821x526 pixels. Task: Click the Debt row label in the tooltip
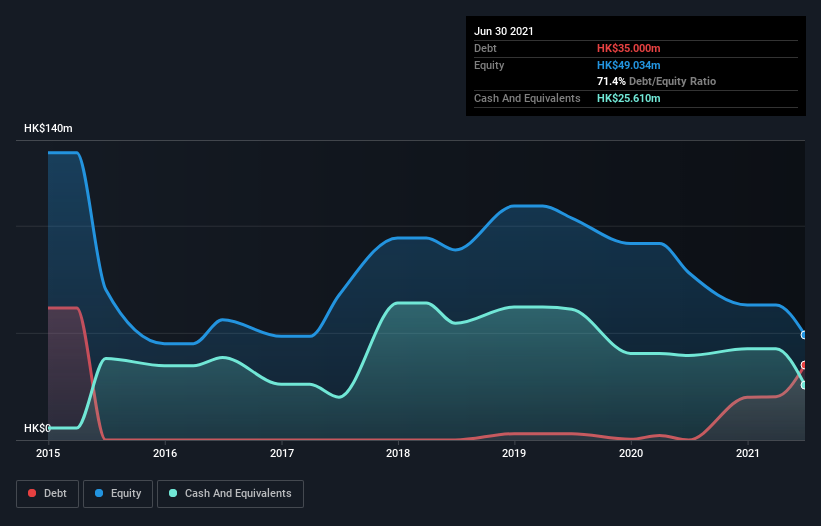click(485, 48)
